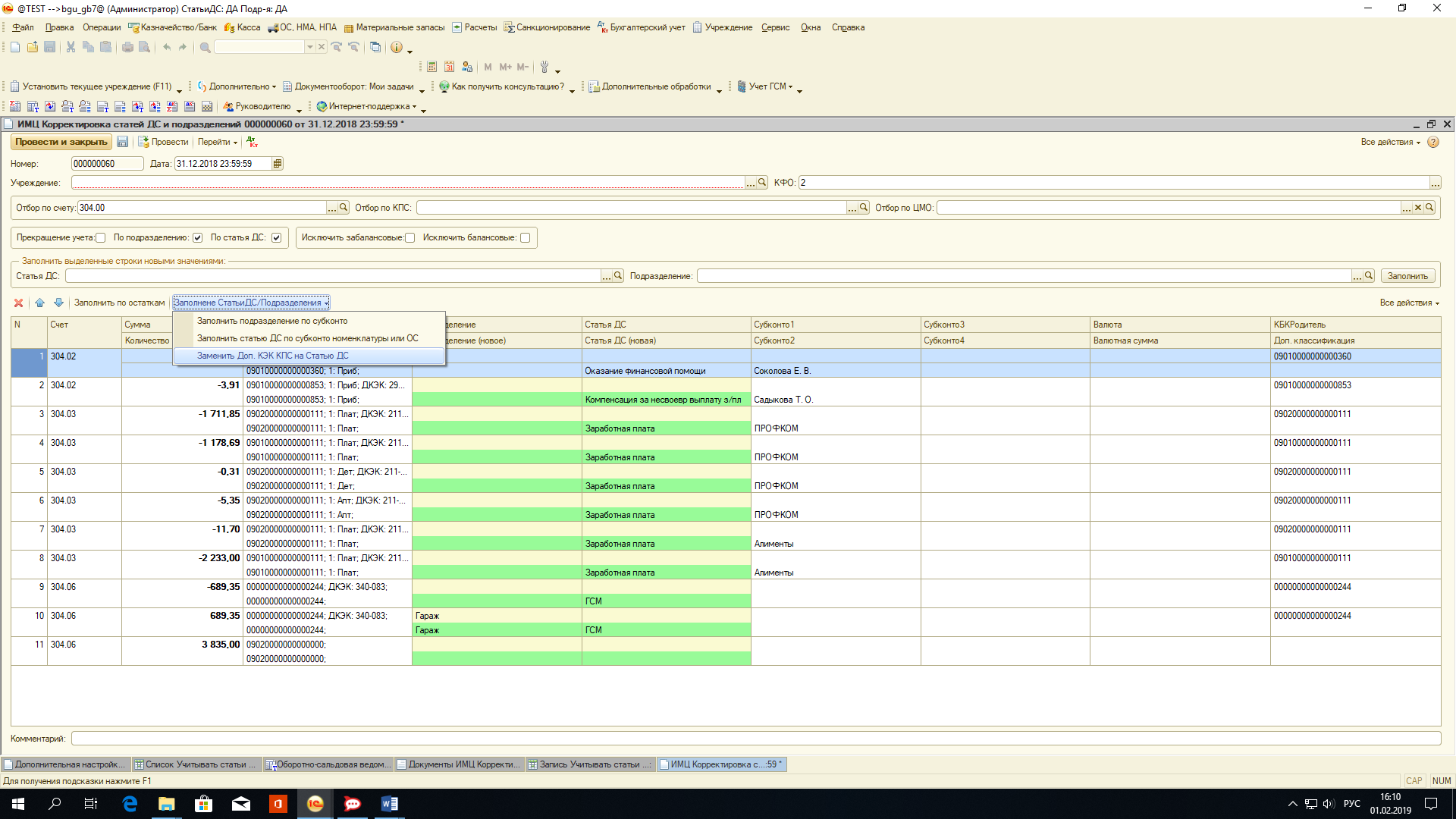
Task: Open Все действия dropdown above table
Action: point(1409,303)
